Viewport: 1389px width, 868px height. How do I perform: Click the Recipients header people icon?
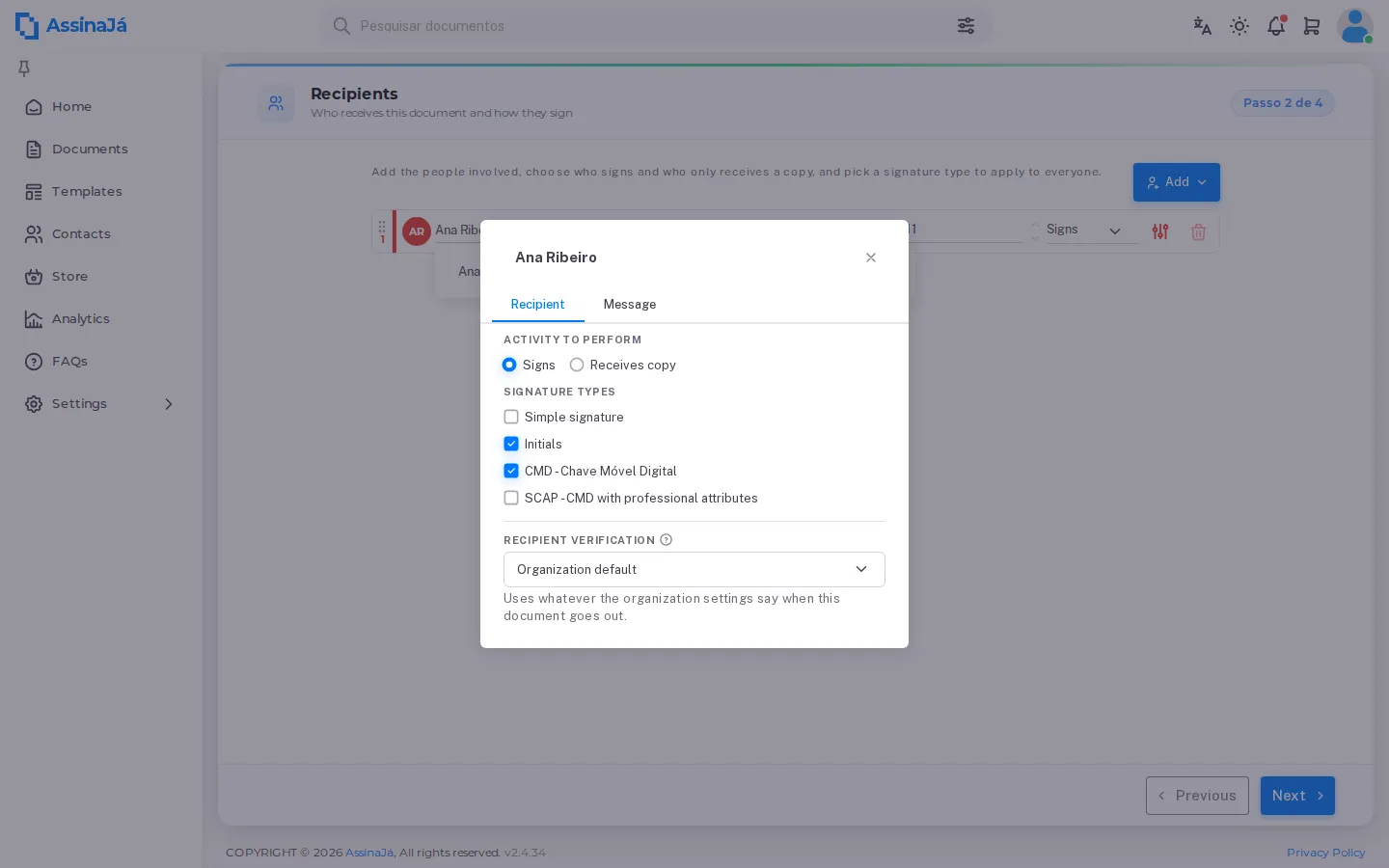276,103
